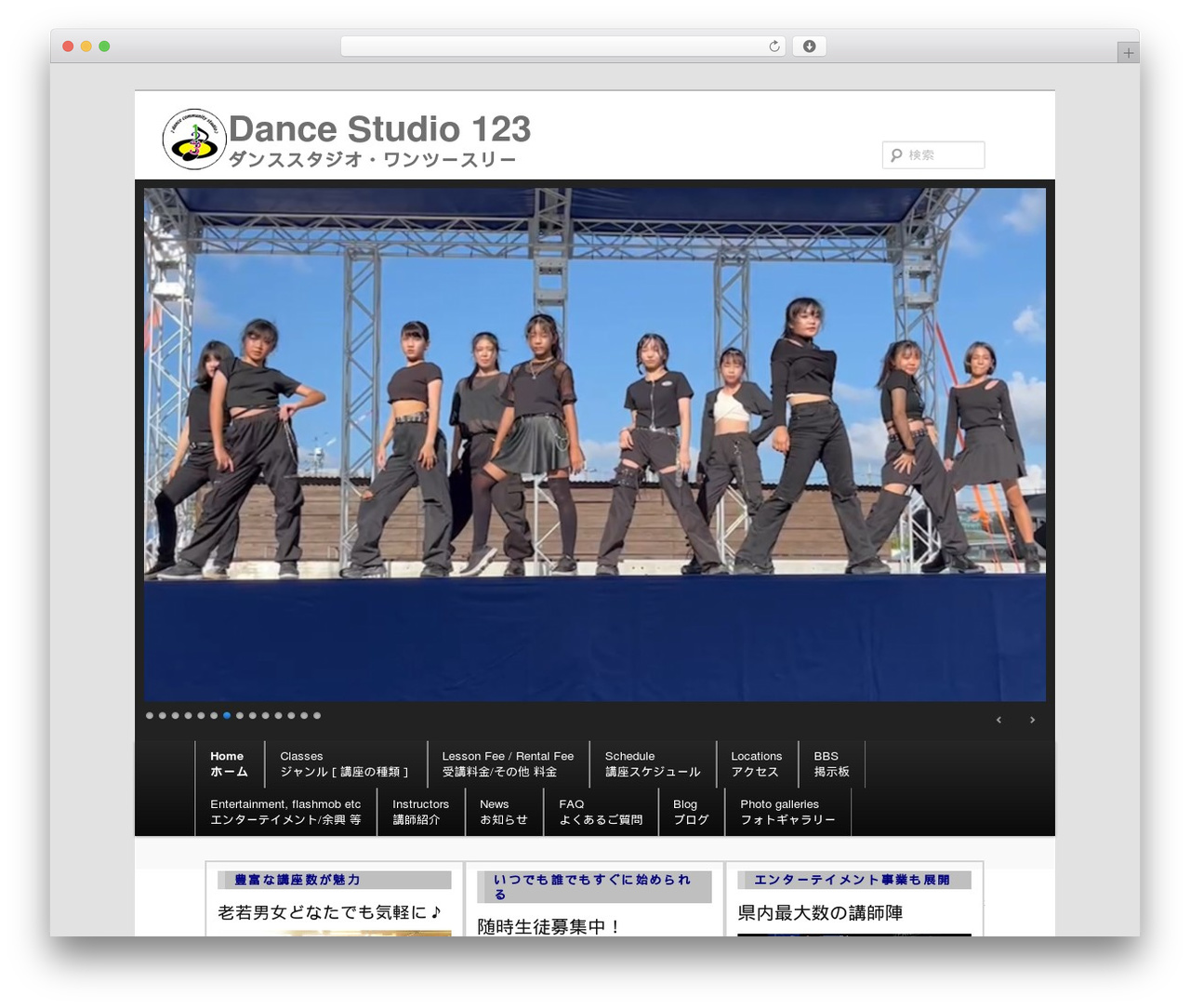
Task: Click the browser address bar
Action: [562, 46]
